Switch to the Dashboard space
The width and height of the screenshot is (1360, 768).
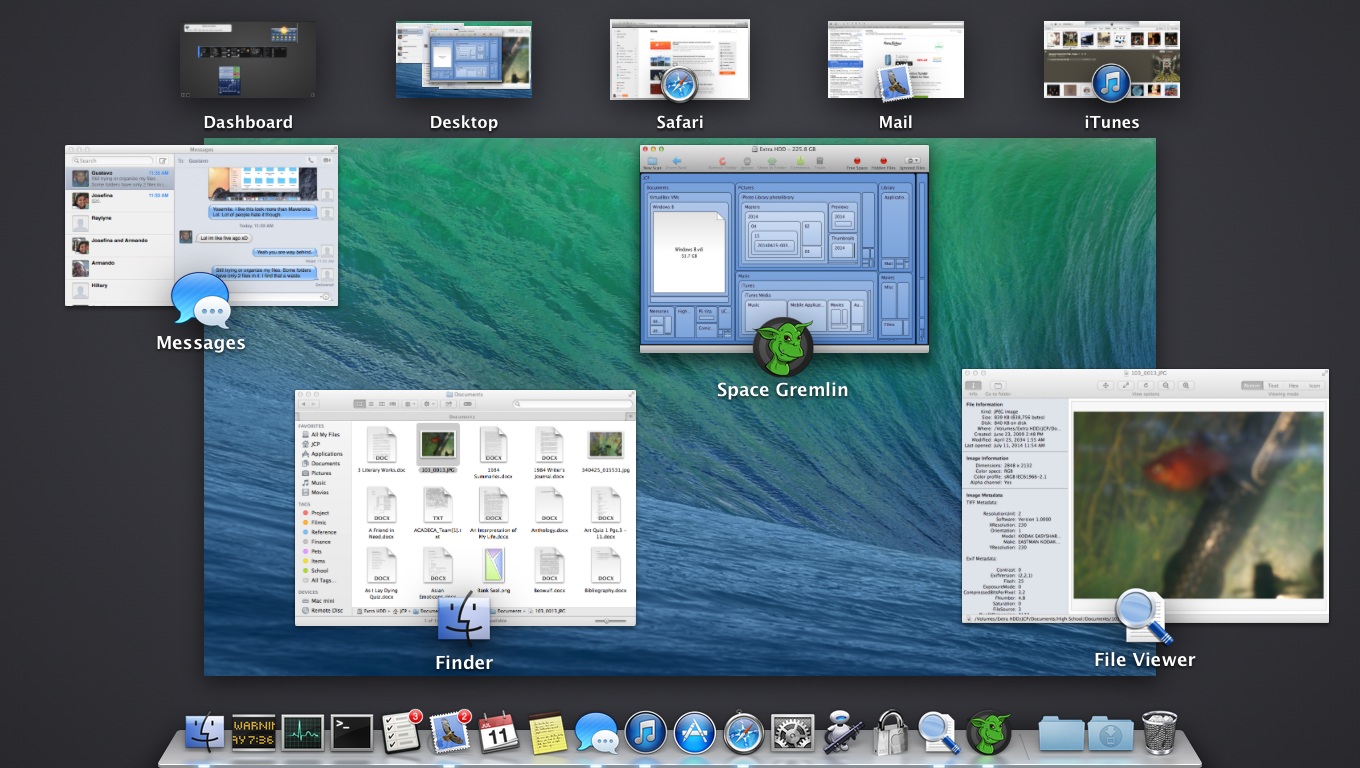[x=248, y=60]
